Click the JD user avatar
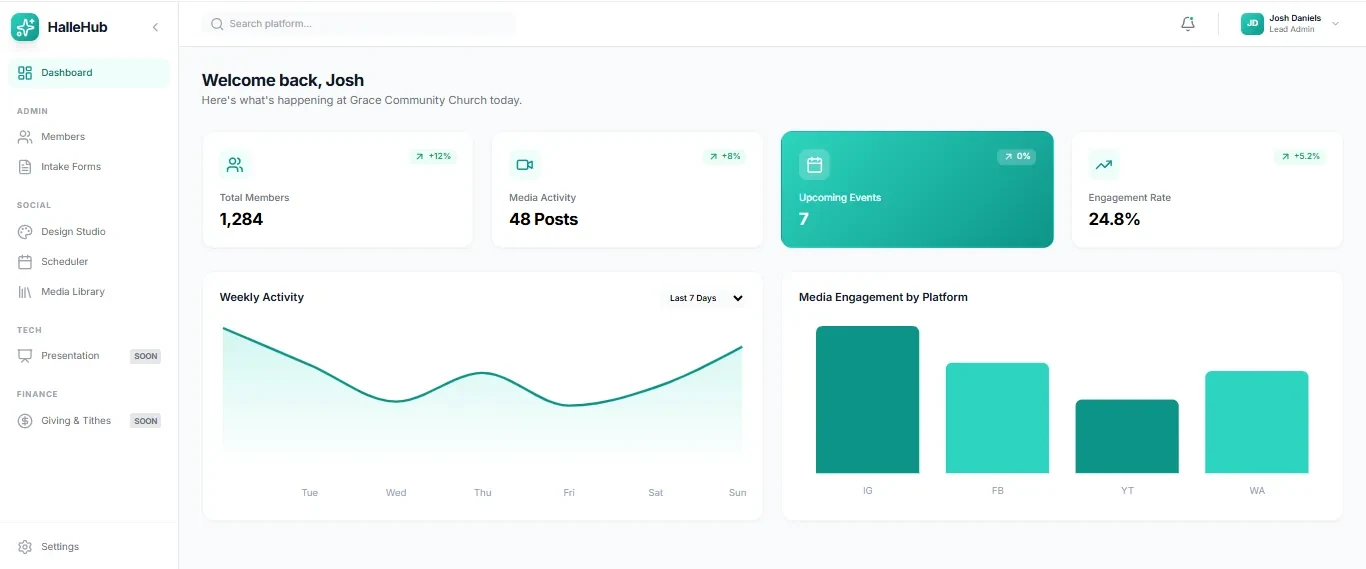Viewport: 1366px width, 569px height. click(x=1252, y=24)
